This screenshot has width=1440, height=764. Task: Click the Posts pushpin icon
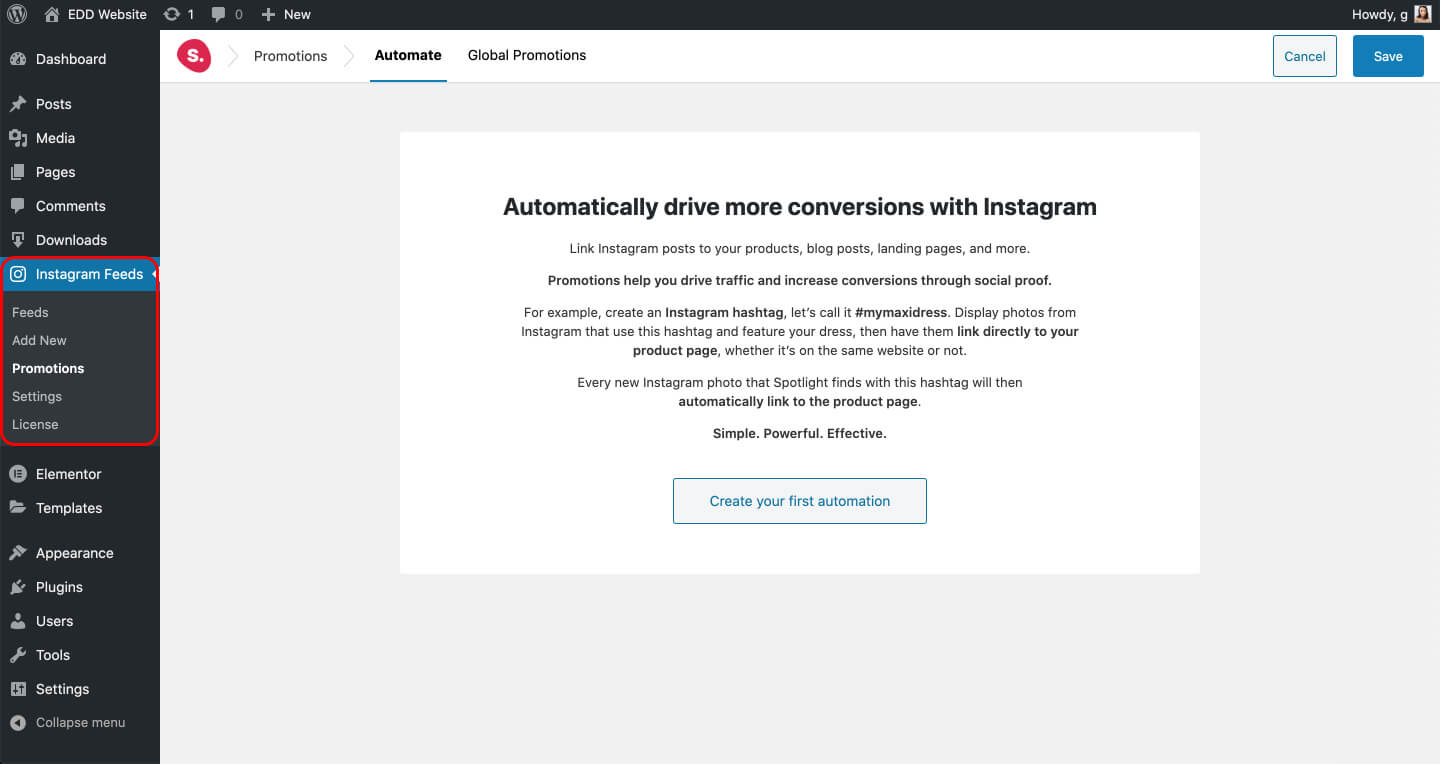click(18, 104)
